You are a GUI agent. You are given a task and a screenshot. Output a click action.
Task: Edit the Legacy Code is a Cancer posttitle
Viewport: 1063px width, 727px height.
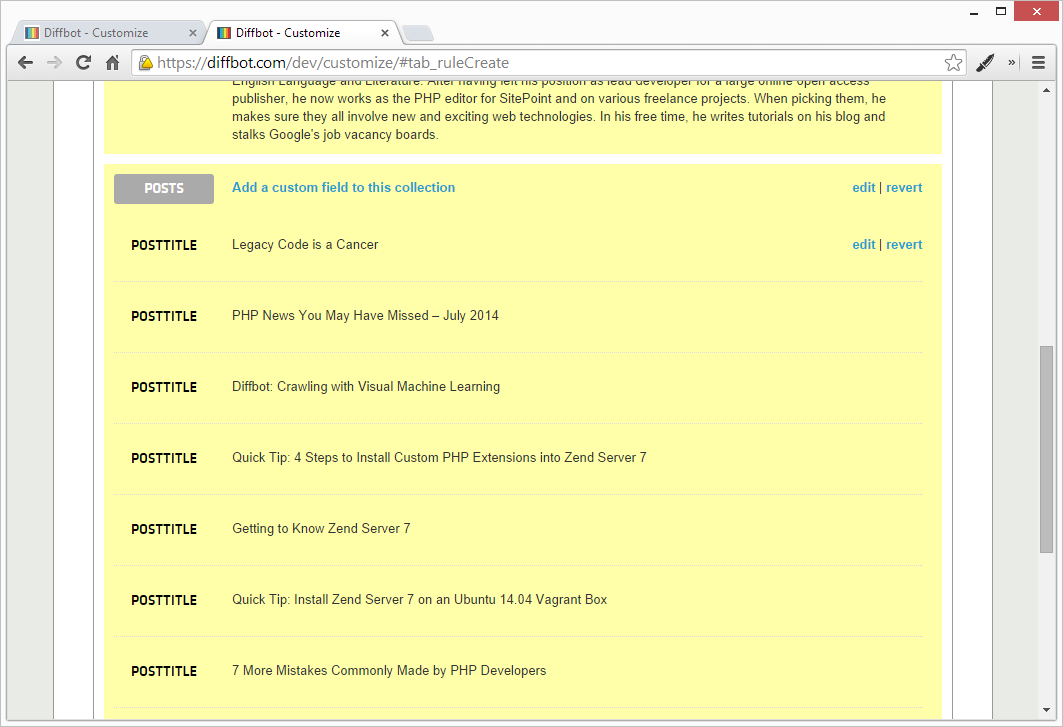pos(863,244)
